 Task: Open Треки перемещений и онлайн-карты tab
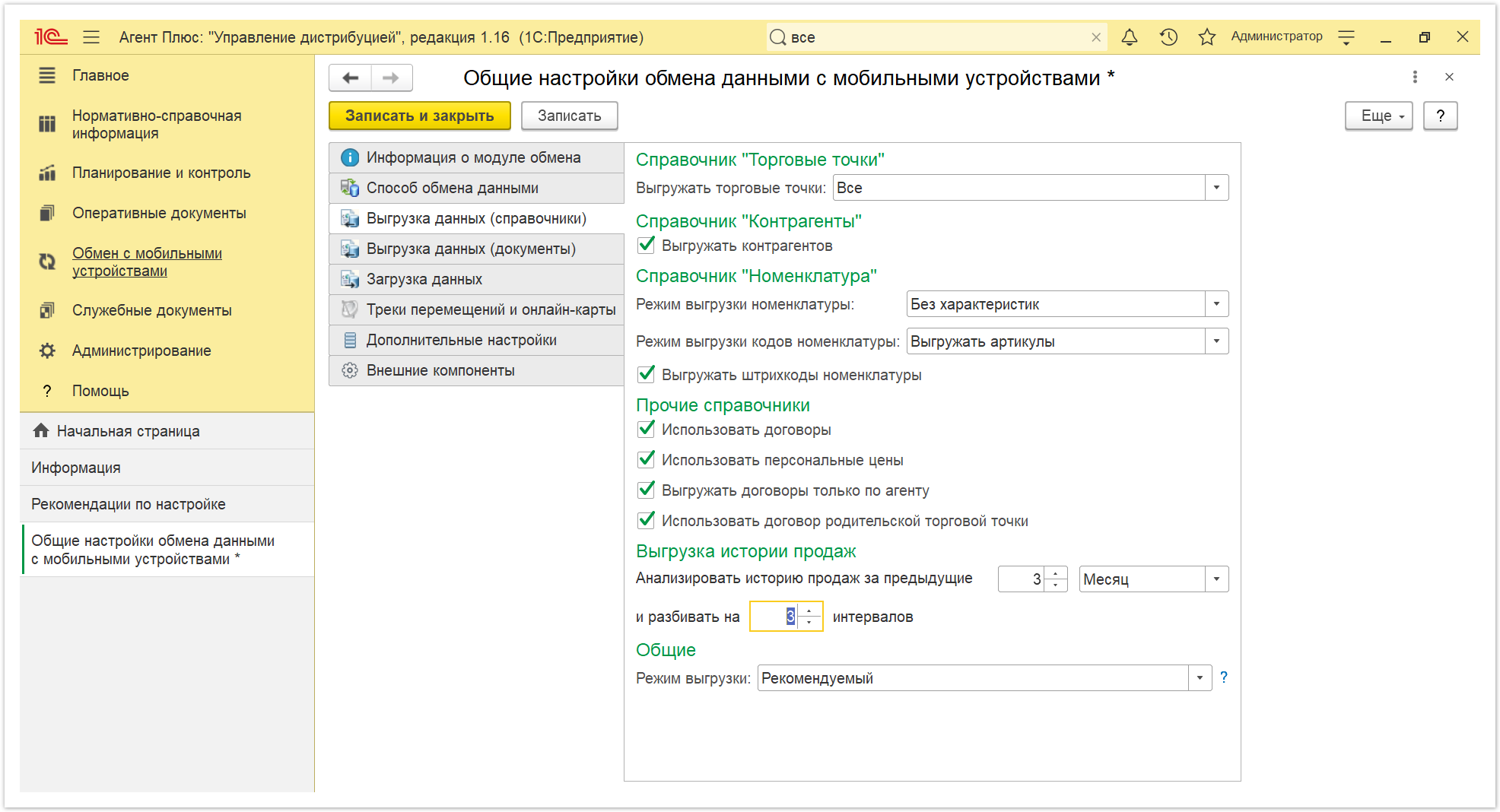pyautogui.click(x=476, y=309)
